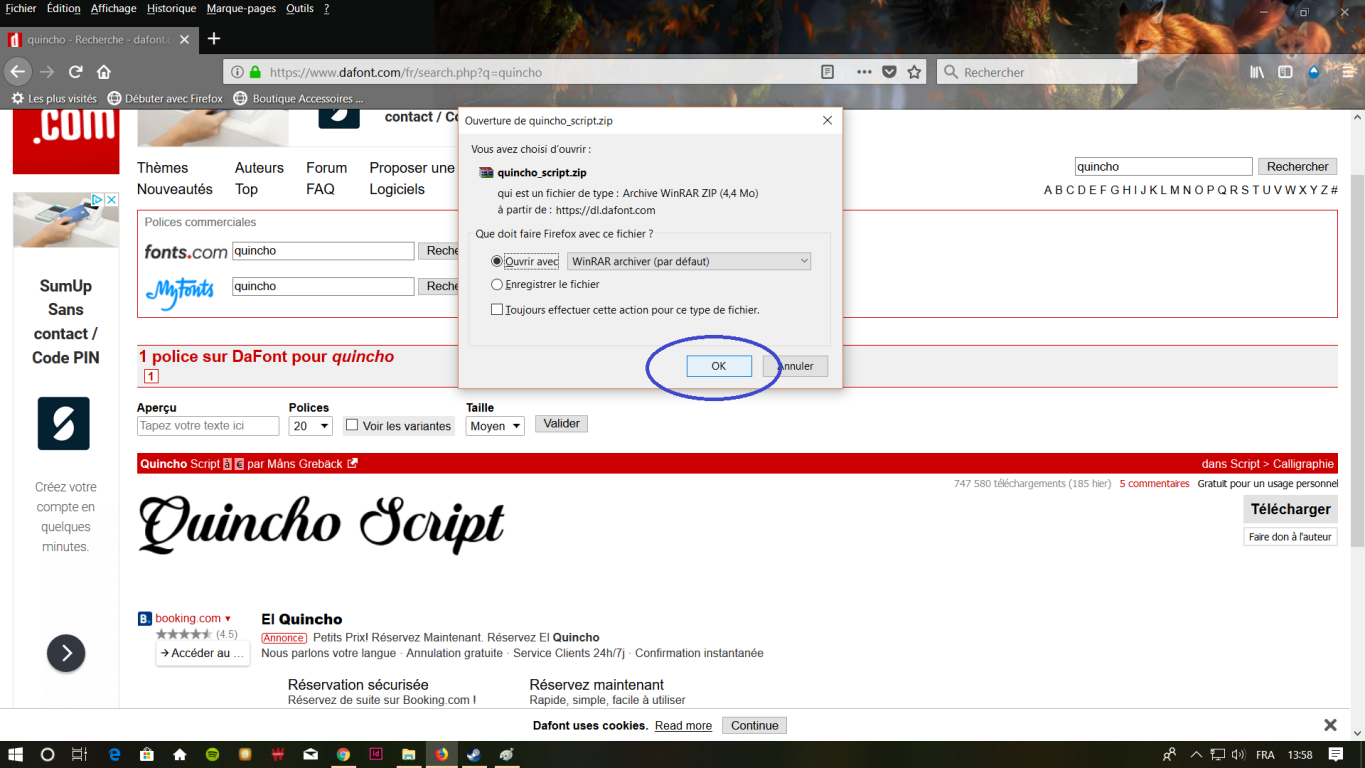Reload the dafont page
This screenshot has height=768, width=1365.
pyautogui.click(x=75, y=72)
